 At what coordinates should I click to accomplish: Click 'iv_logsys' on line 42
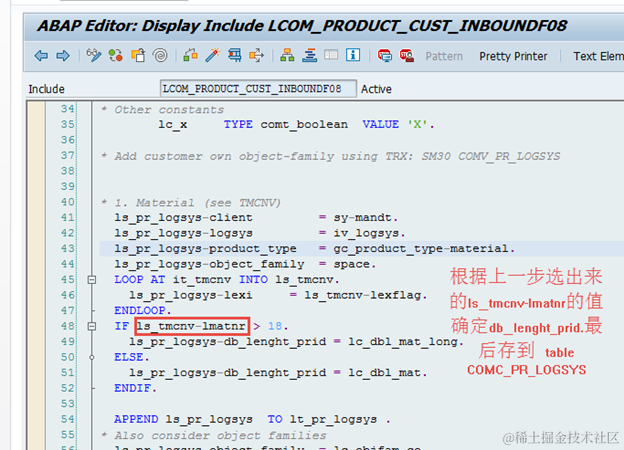coord(366,233)
